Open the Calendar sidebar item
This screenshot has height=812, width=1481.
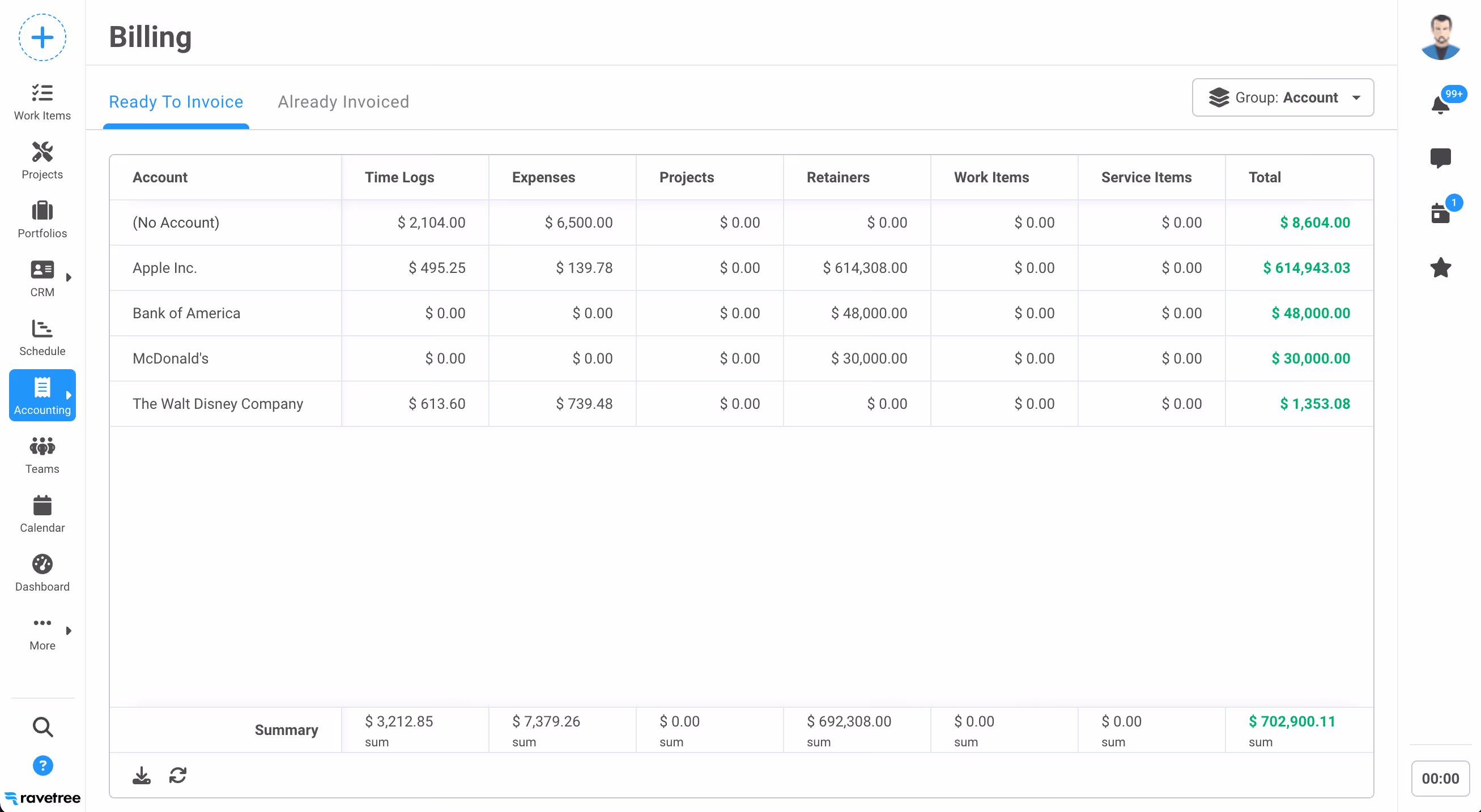tap(42, 514)
